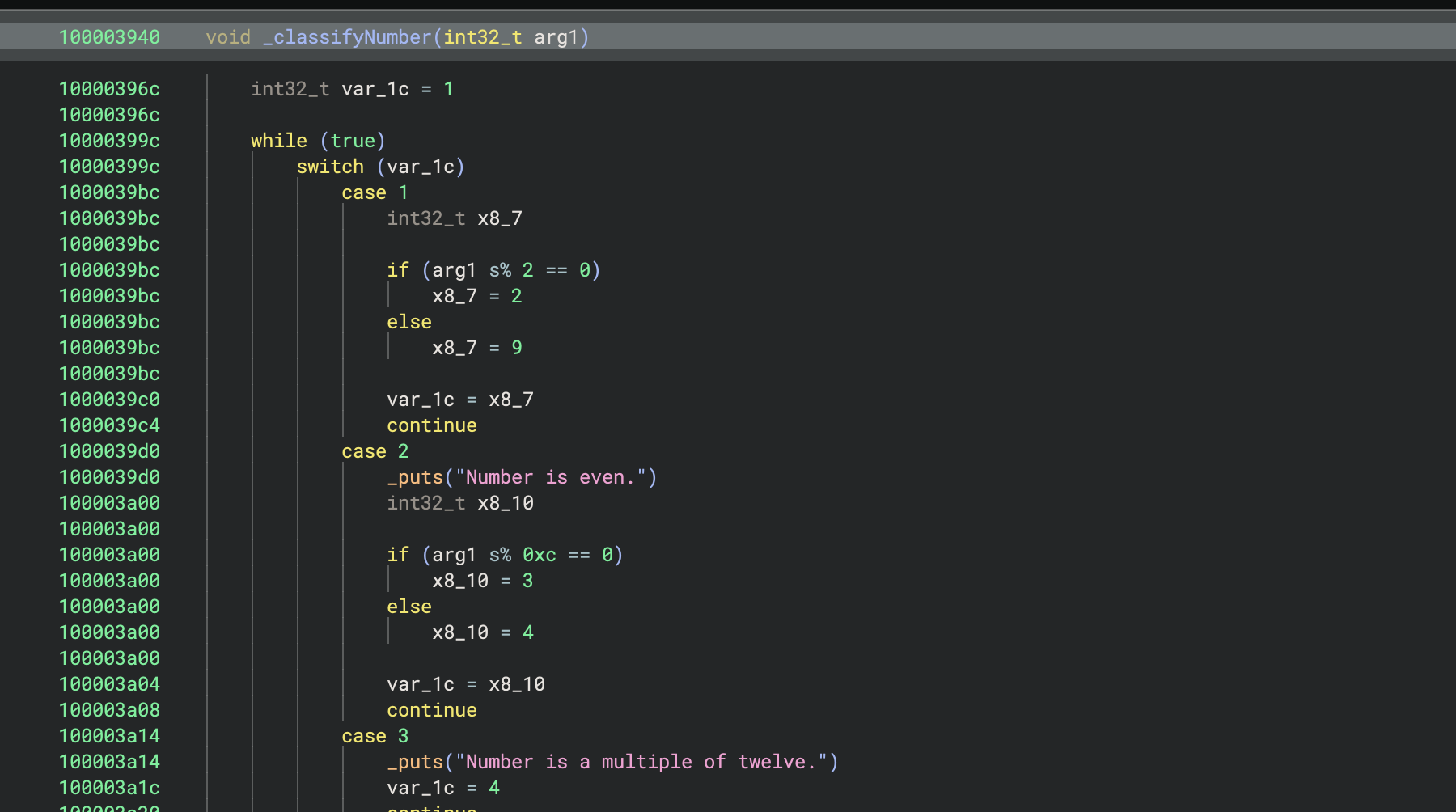The height and width of the screenshot is (812, 1456).
Task: Click address 100003a1c
Action: pos(109,788)
